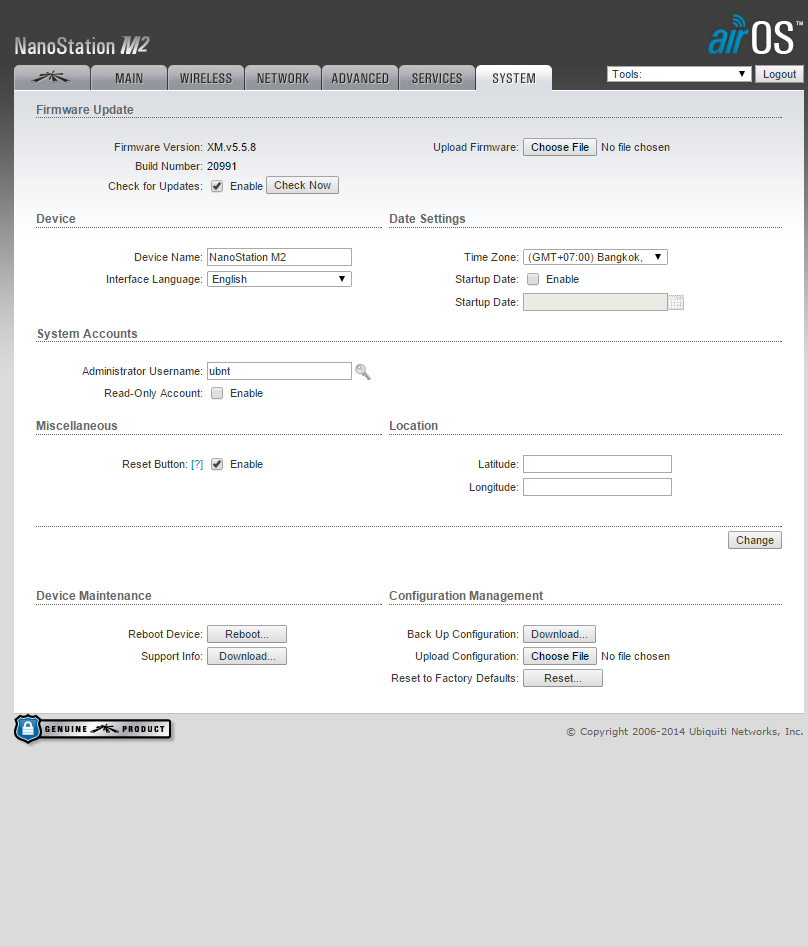Click the Latitude input field
Viewport: 808px width, 947px height.
pyautogui.click(x=597, y=464)
